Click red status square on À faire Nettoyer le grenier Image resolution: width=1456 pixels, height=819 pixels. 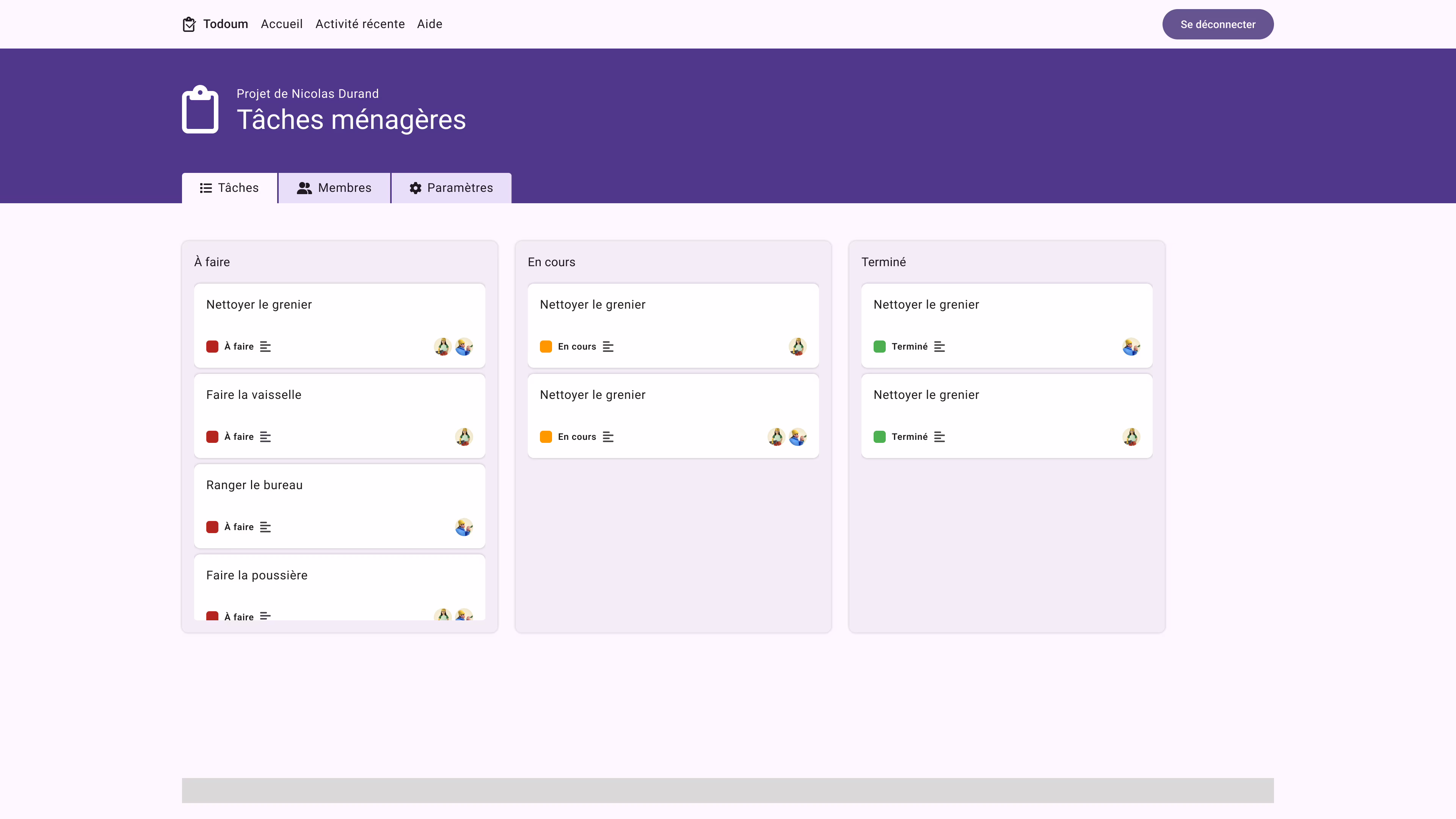pos(212,347)
